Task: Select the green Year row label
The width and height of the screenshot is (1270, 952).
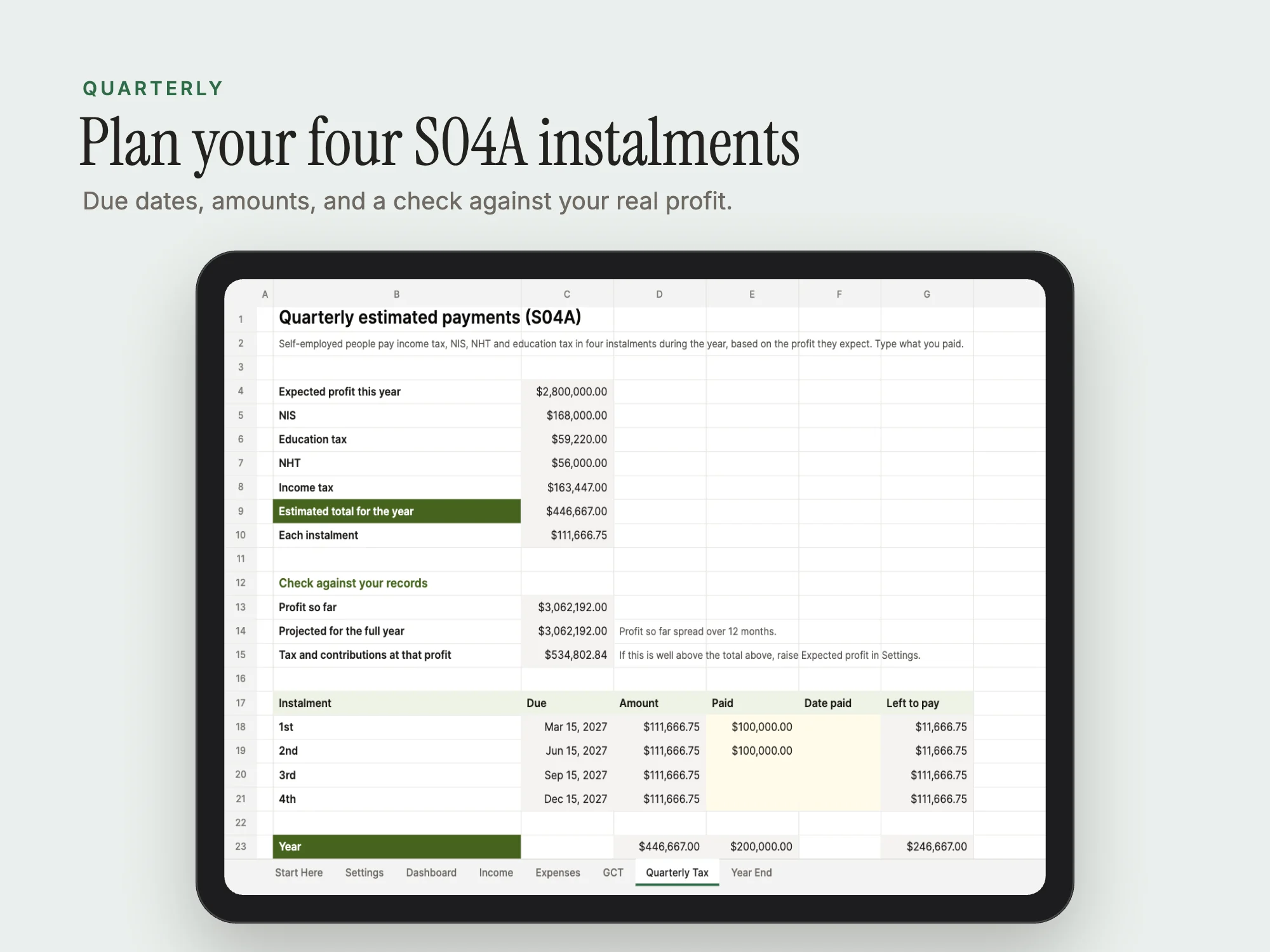Action: [397, 847]
